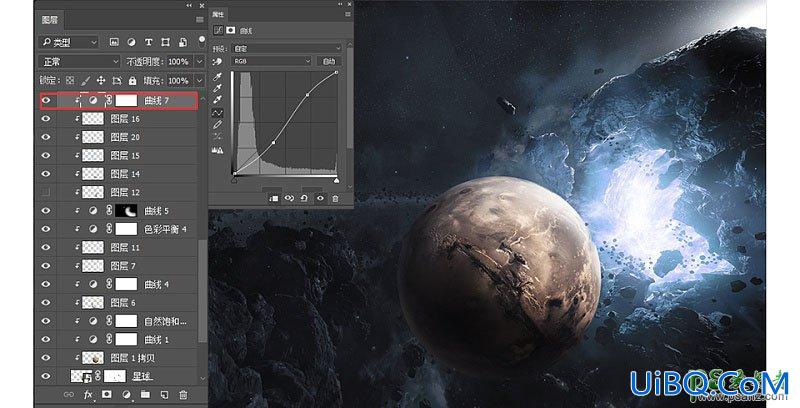
Task: Click the lock all padlock icon
Action: click(133, 81)
